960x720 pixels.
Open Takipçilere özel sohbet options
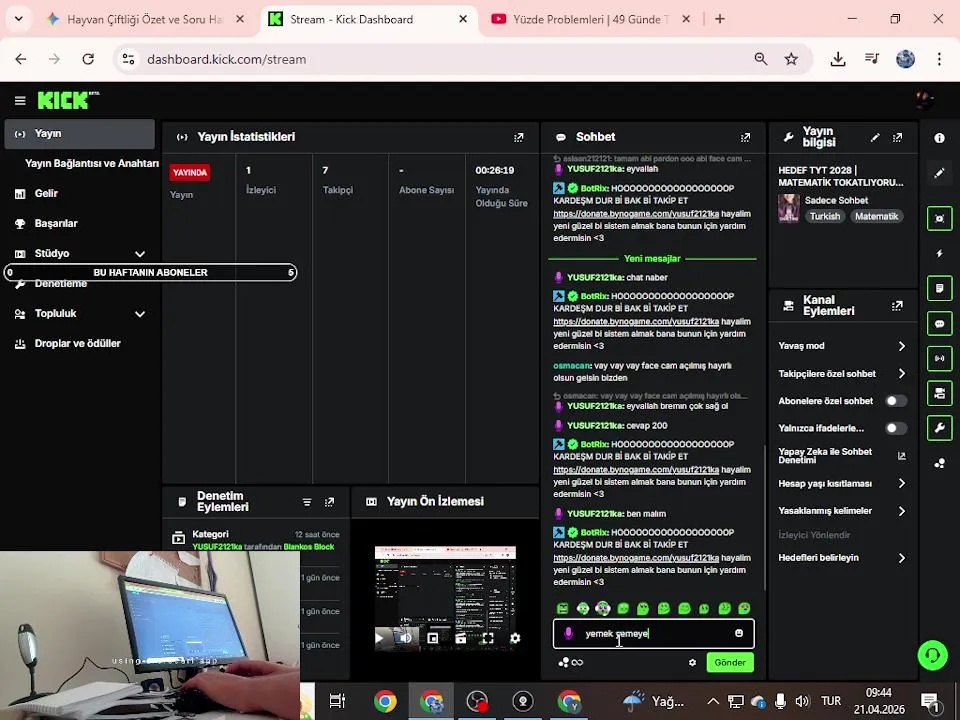point(842,373)
